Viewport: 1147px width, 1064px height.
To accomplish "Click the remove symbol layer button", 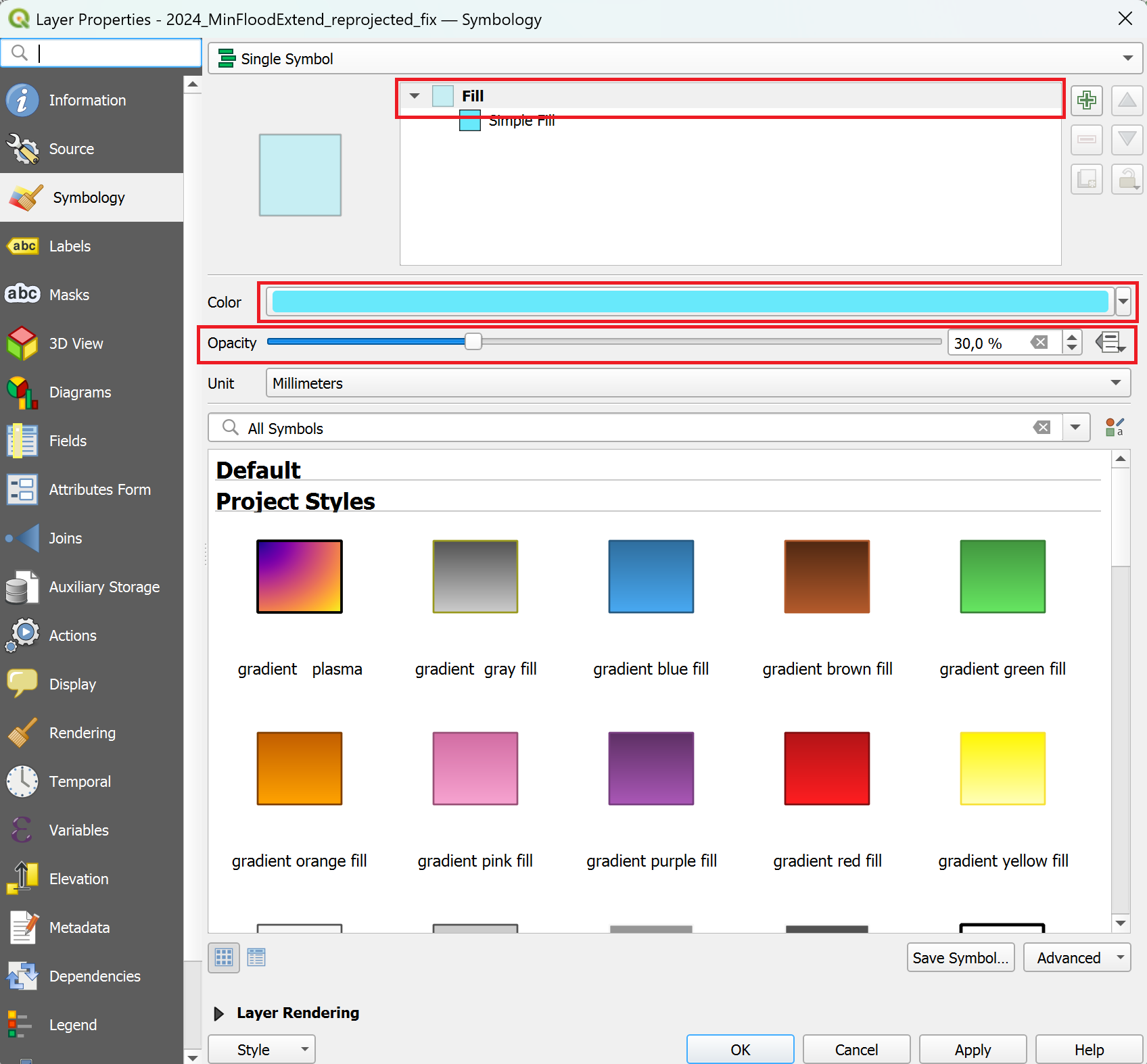I will [x=1087, y=140].
